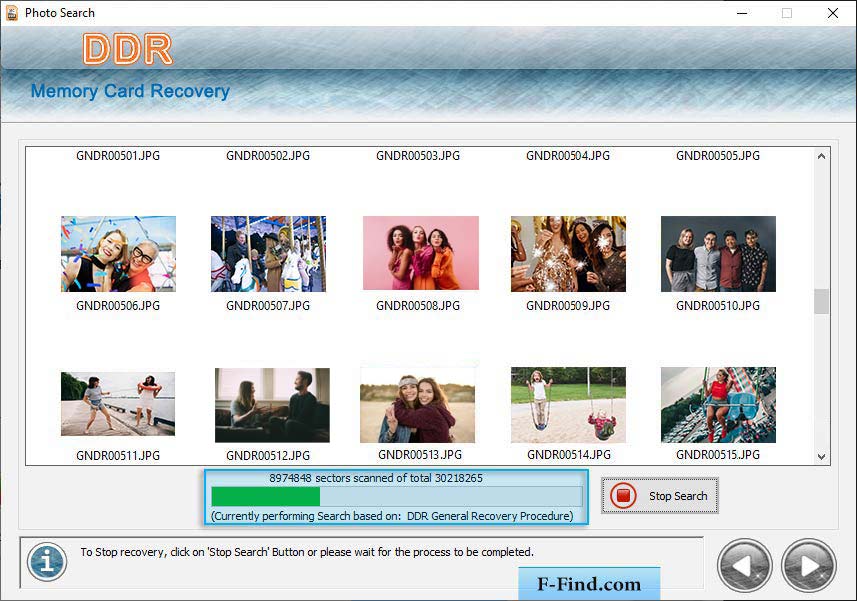Click file name GNDR00504.JPG
Viewport: 857px width, 601px height.
click(x=568, y=156)
